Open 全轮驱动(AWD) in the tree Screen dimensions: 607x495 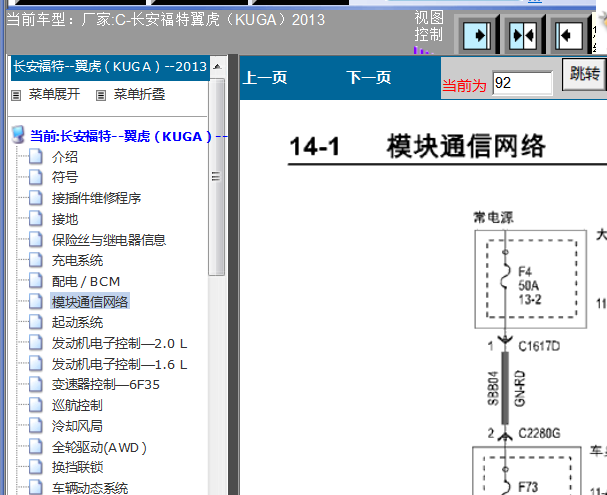[x=99, y=447]
